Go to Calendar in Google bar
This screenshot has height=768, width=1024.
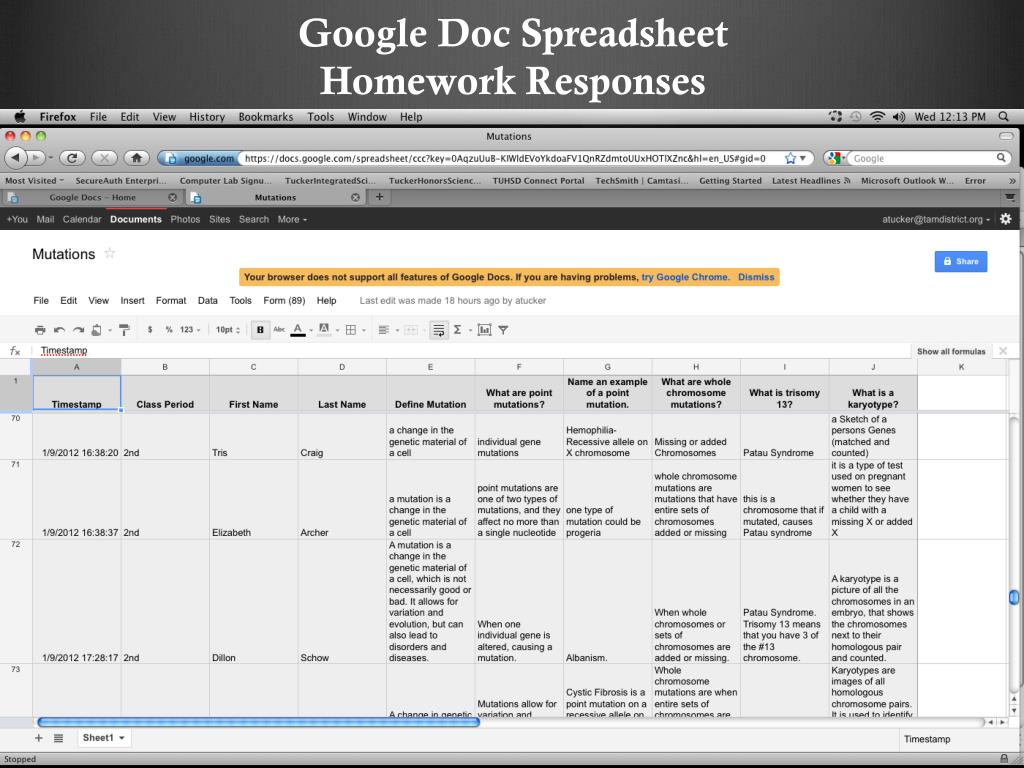(x=82, y=219)
